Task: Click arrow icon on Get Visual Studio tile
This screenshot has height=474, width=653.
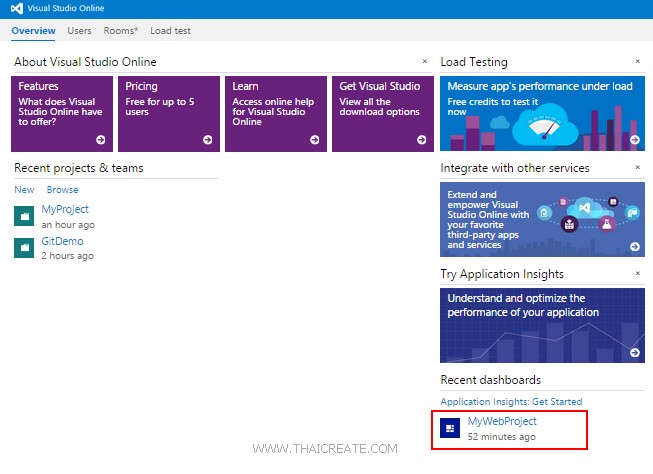Action: (421, 140)
